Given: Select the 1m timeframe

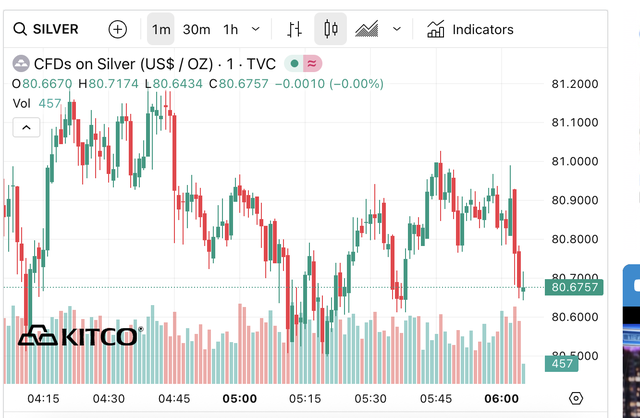Looking at the screenshot, I should pyautogui.click(x=161, y=29).
